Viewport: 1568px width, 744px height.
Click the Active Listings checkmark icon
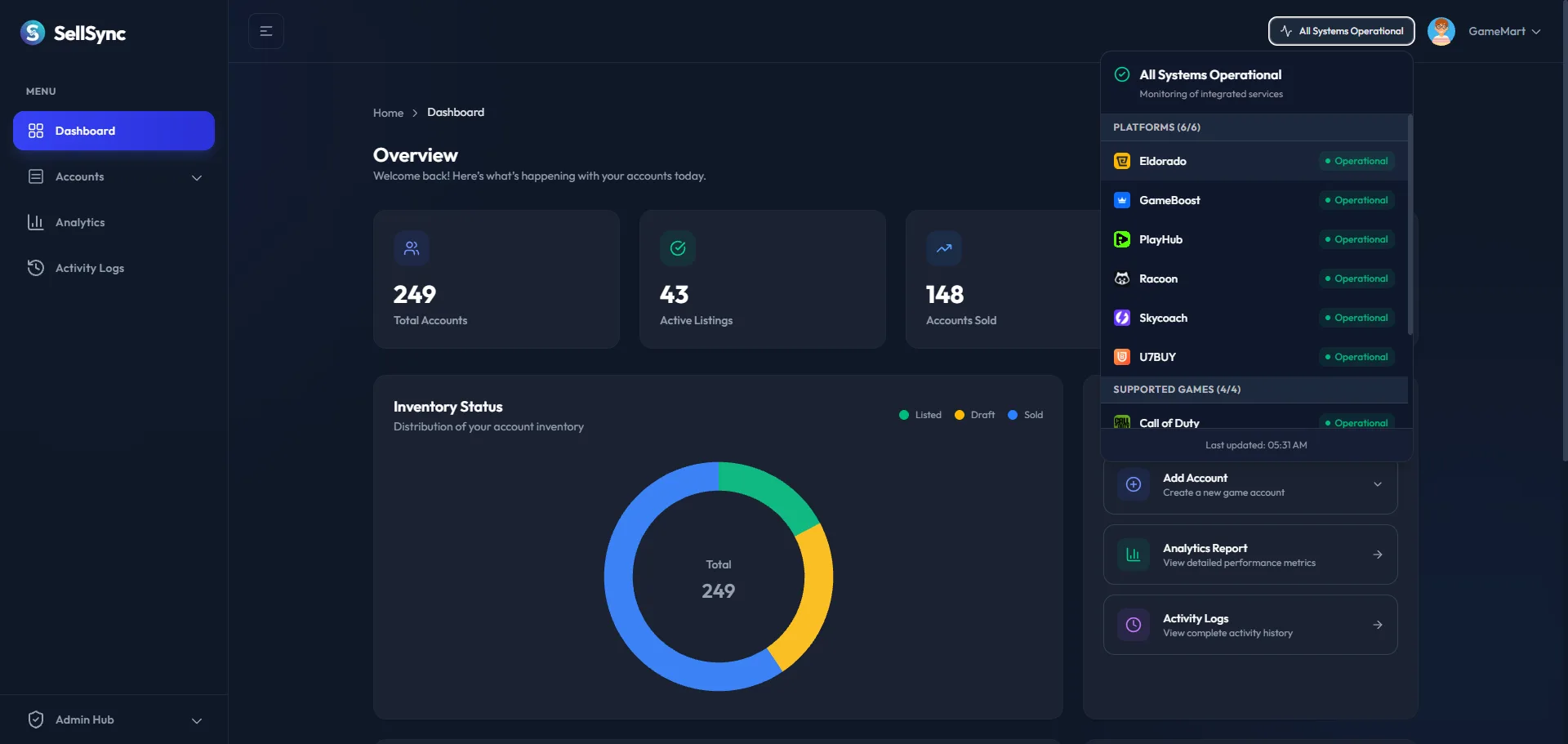tap(678, 248)
